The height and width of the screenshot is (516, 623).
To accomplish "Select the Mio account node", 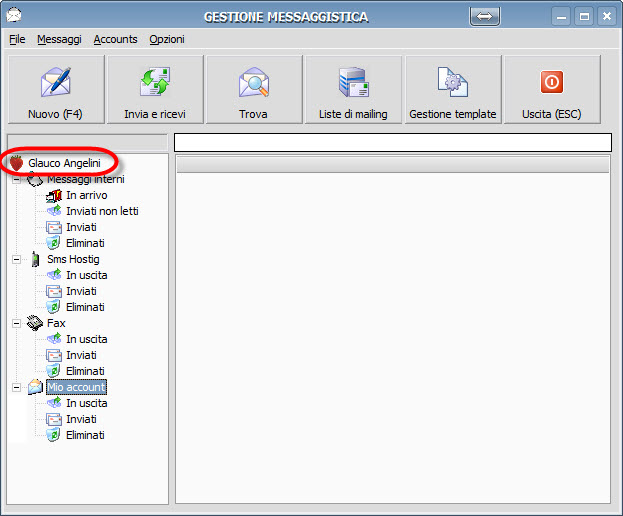I will (x=76, y=387).
